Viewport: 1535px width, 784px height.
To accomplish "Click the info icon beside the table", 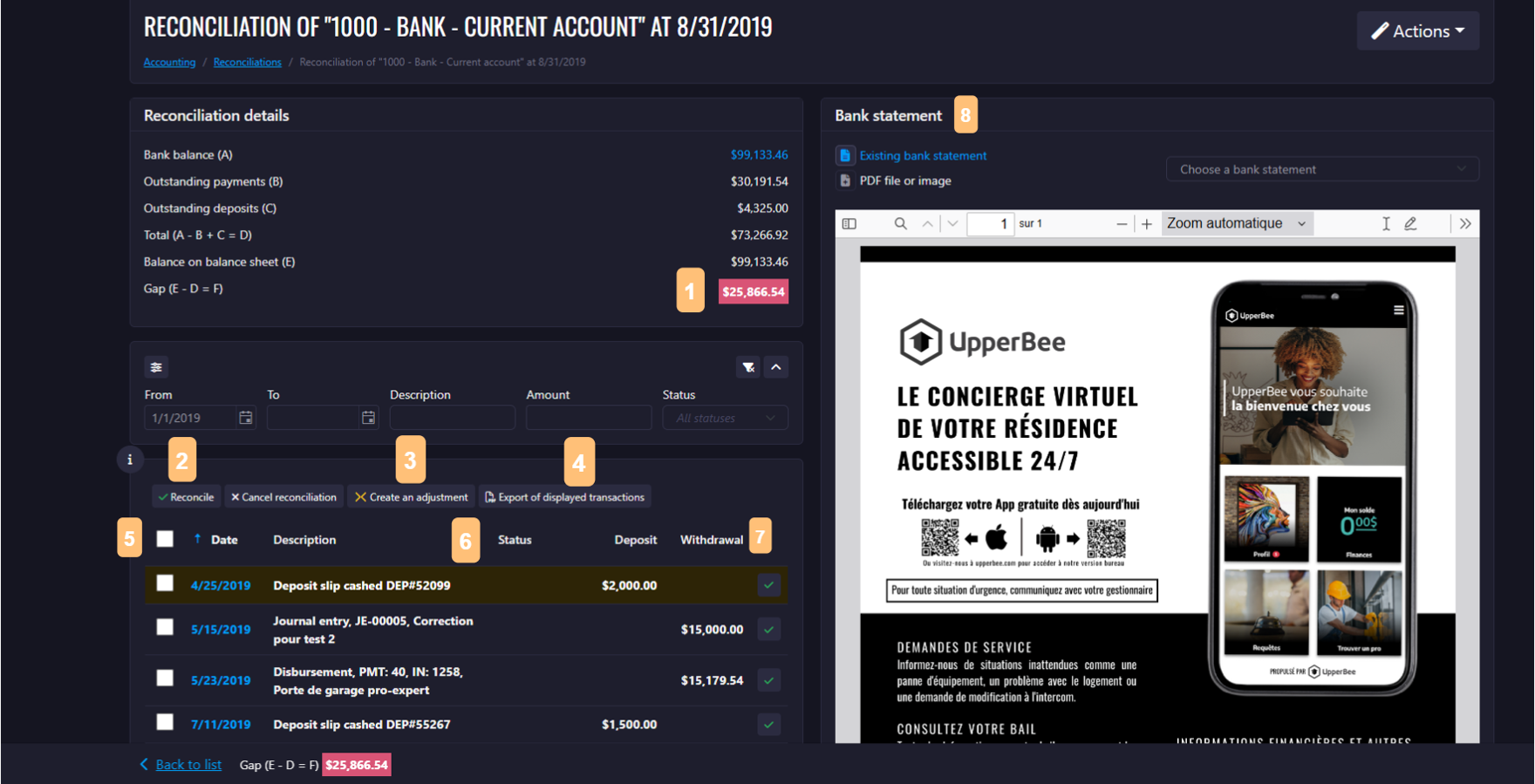I will point(130,459).
